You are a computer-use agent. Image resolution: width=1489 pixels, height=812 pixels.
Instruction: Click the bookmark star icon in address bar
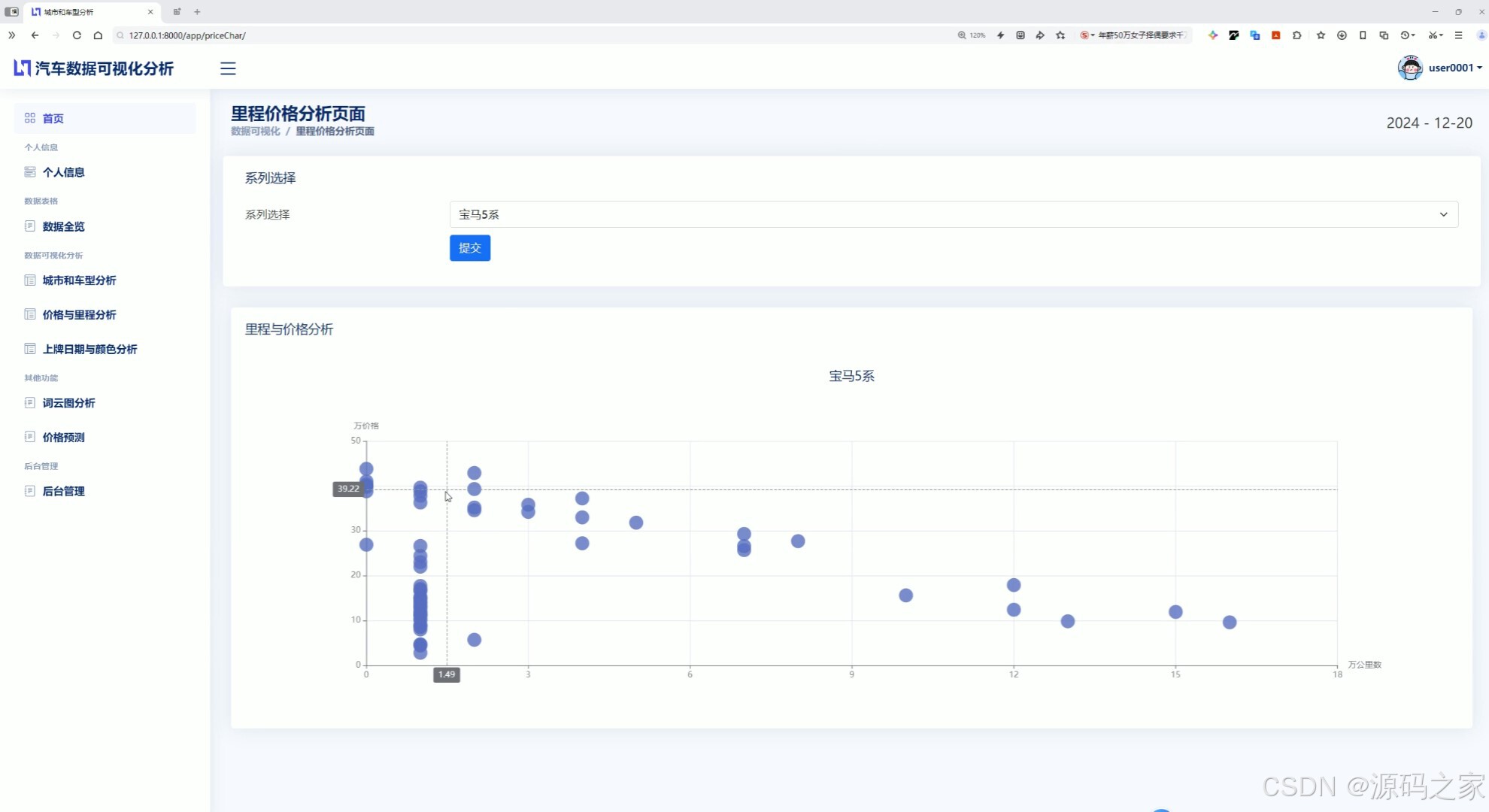[1060, 35]
